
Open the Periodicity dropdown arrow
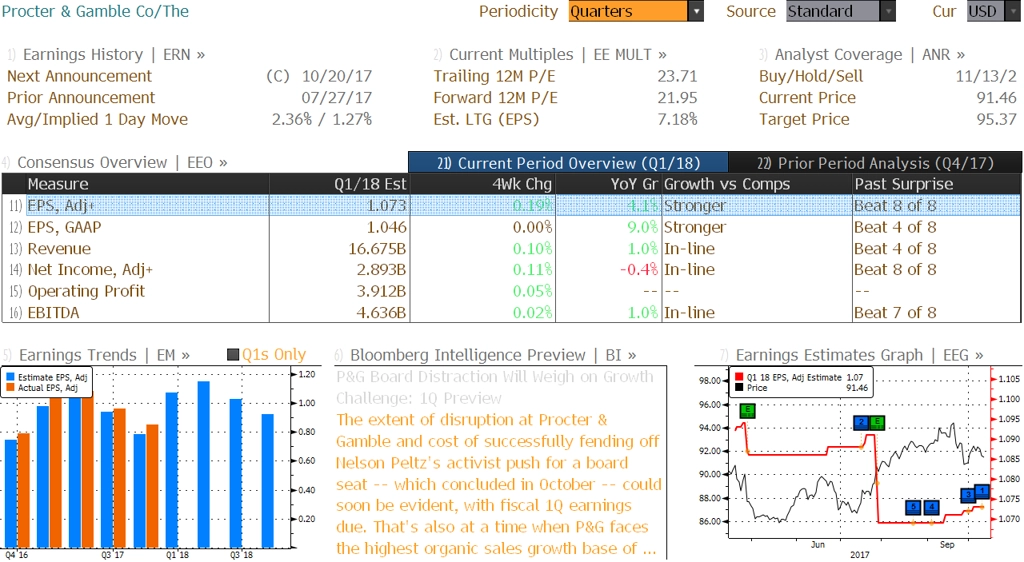pyautogui.click(x=696, y=11)
